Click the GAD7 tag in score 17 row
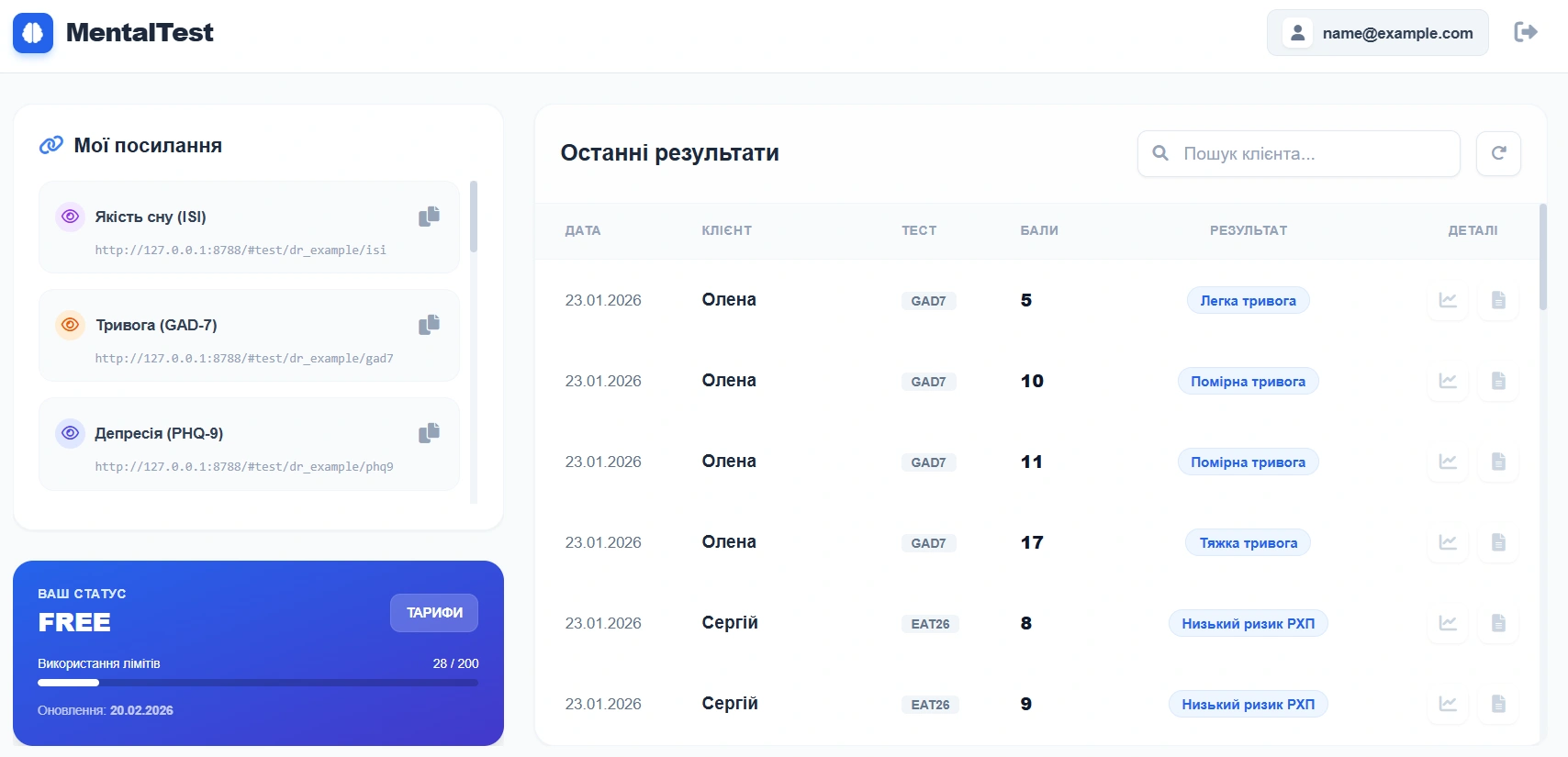1568x757 pixels. tap(928, 543)
